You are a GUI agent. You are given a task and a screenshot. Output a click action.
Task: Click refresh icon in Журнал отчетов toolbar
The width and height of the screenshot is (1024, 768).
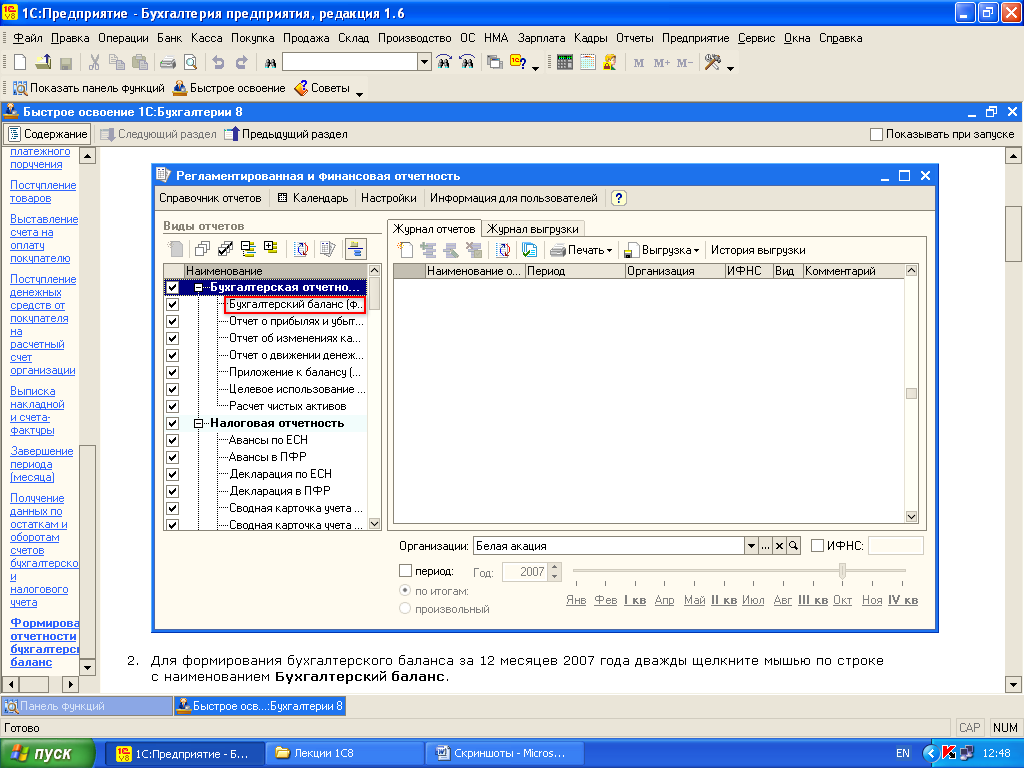(503, 250)
